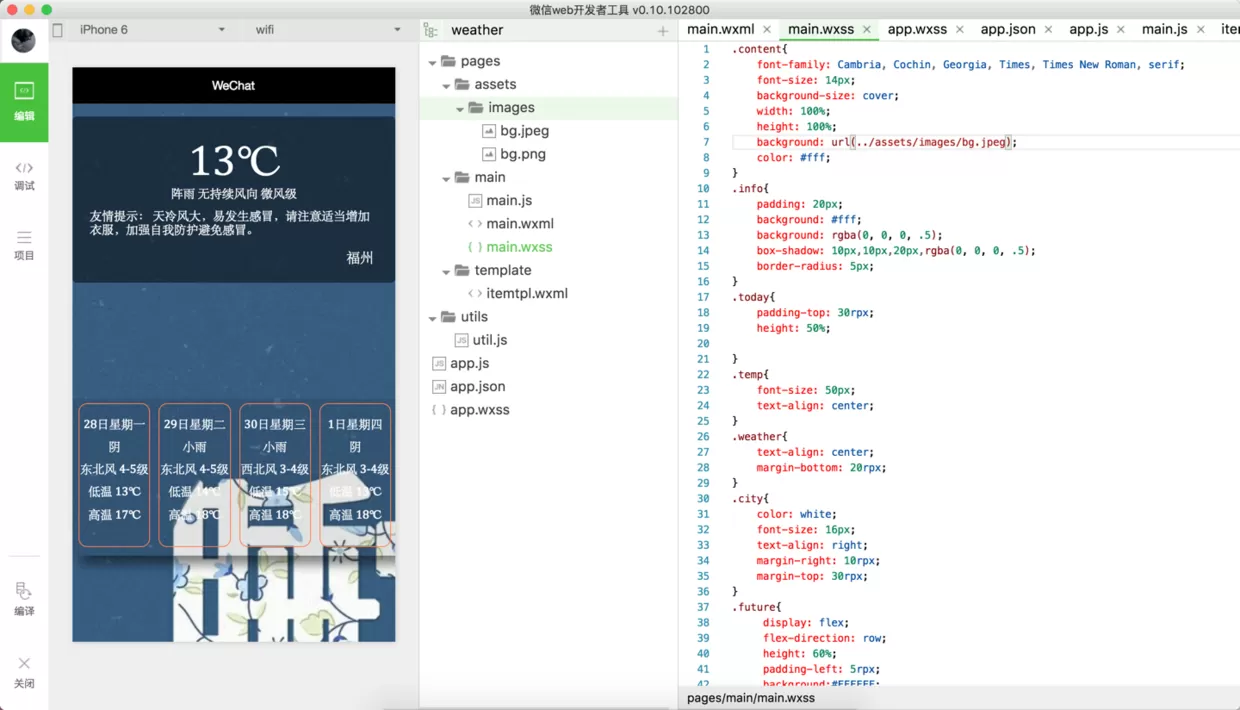Collapse the main folder
Image resolution: width=1240 pixels, height=710 pixels.
click(x=446, y=178)
